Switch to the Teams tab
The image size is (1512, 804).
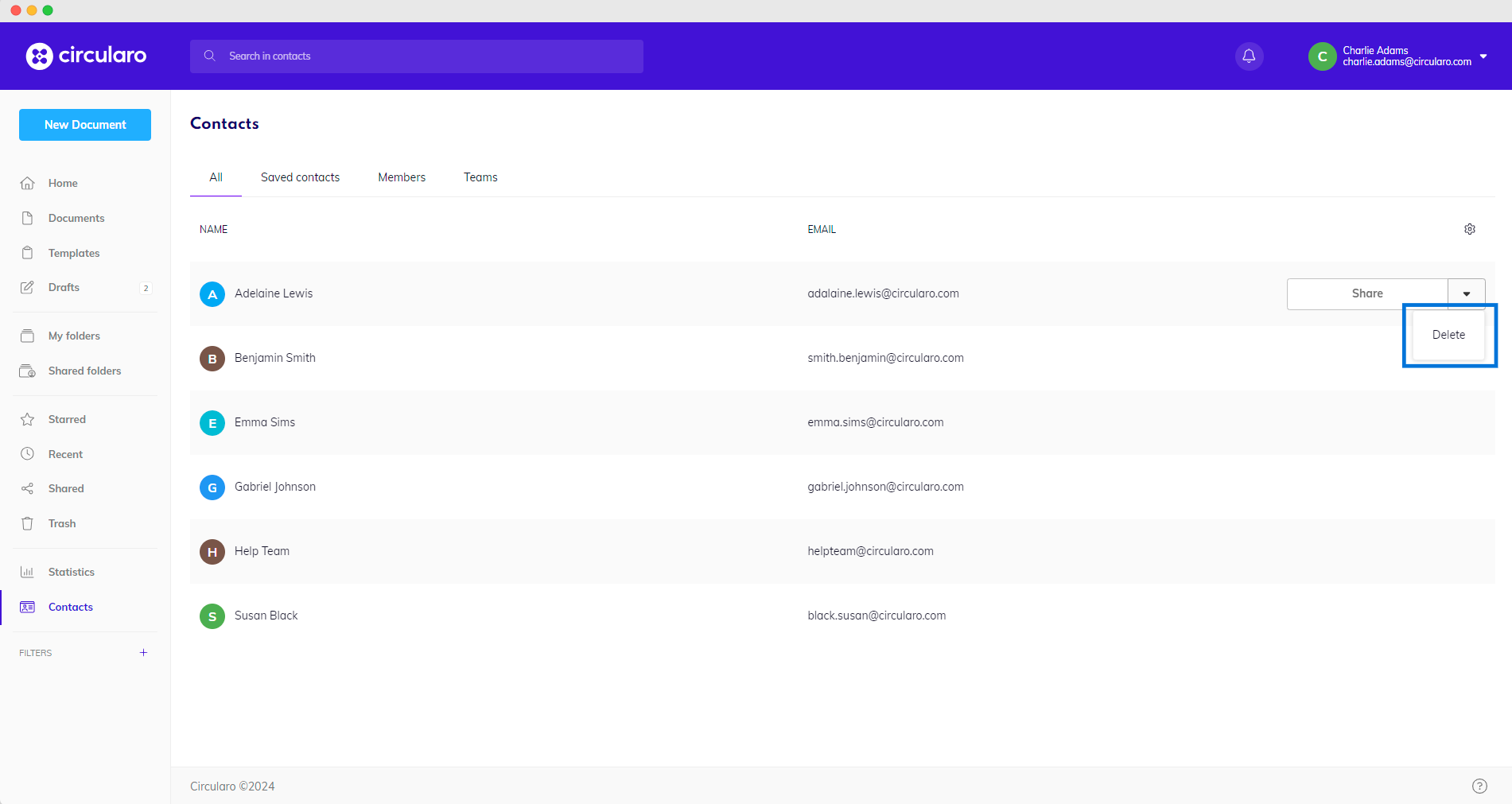click(480, 177)
